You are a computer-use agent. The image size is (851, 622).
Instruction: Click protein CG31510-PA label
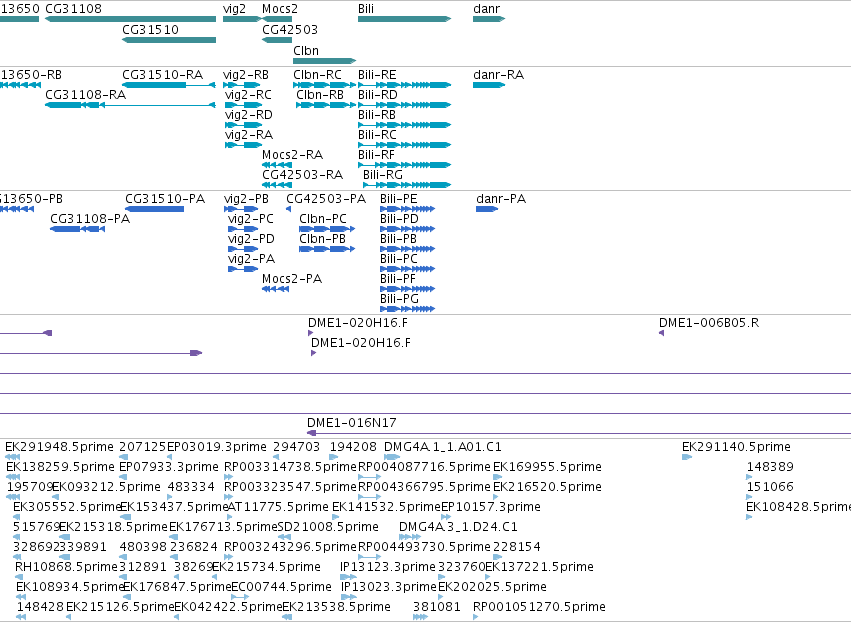pyautogui.click(x=165, y=199)
